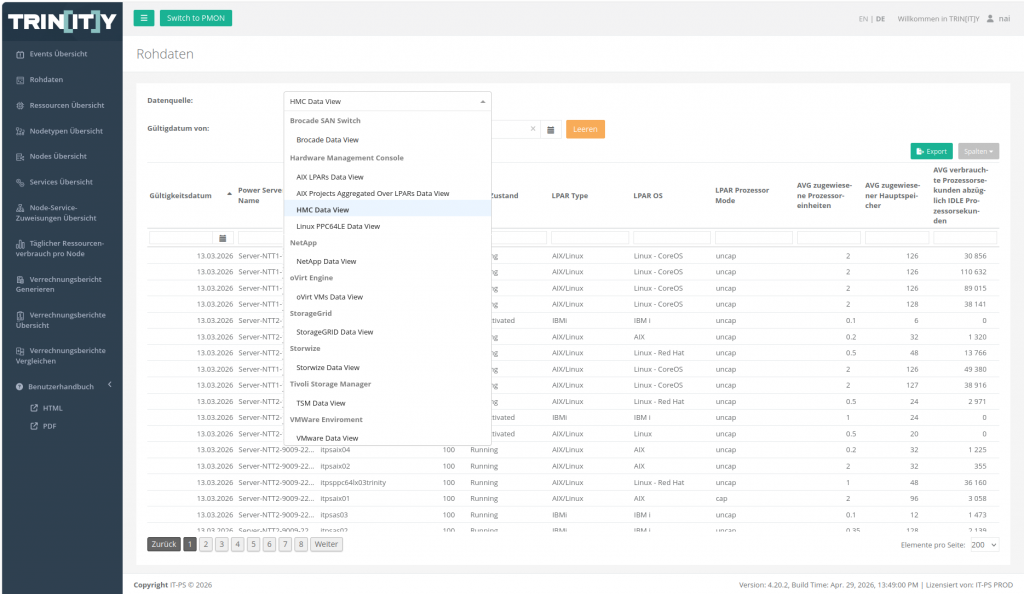Switch language to EN
This screenshot has height=594, width=1024.
click(863, 19)
